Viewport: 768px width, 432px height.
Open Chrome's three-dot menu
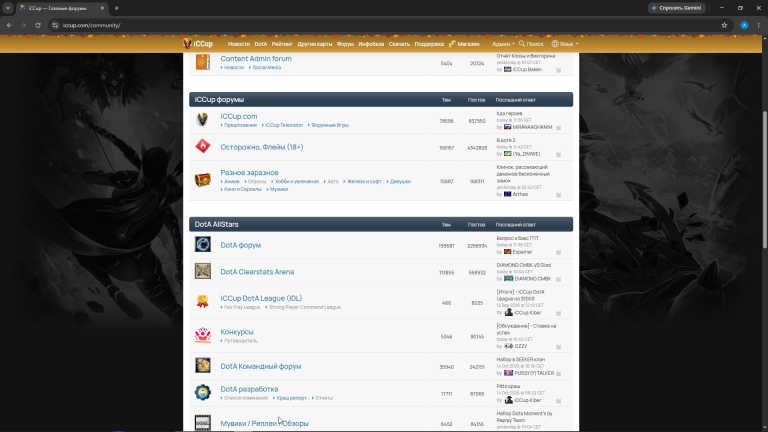[759, 25]
